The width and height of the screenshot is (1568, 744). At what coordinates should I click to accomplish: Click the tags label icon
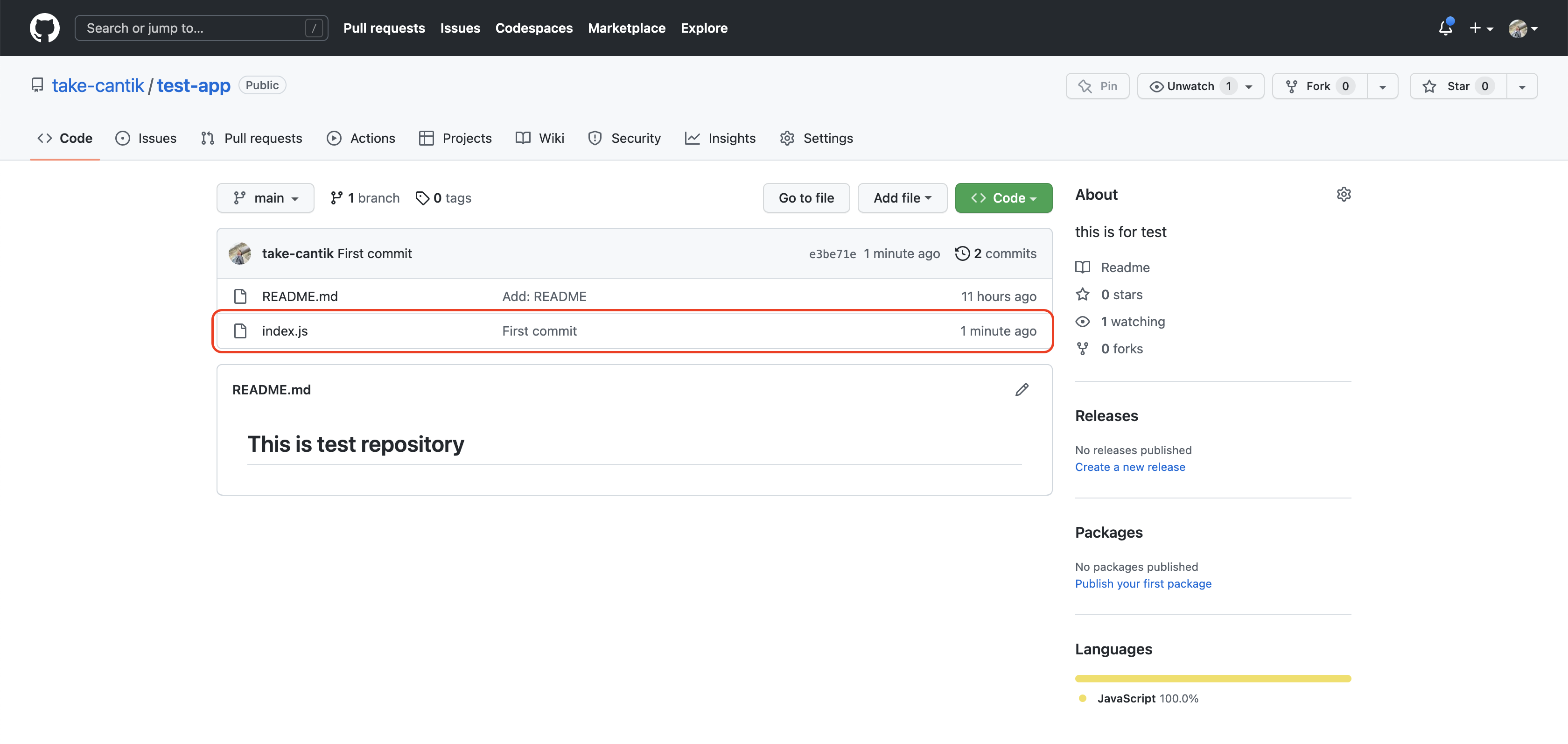tap(422, 198)
